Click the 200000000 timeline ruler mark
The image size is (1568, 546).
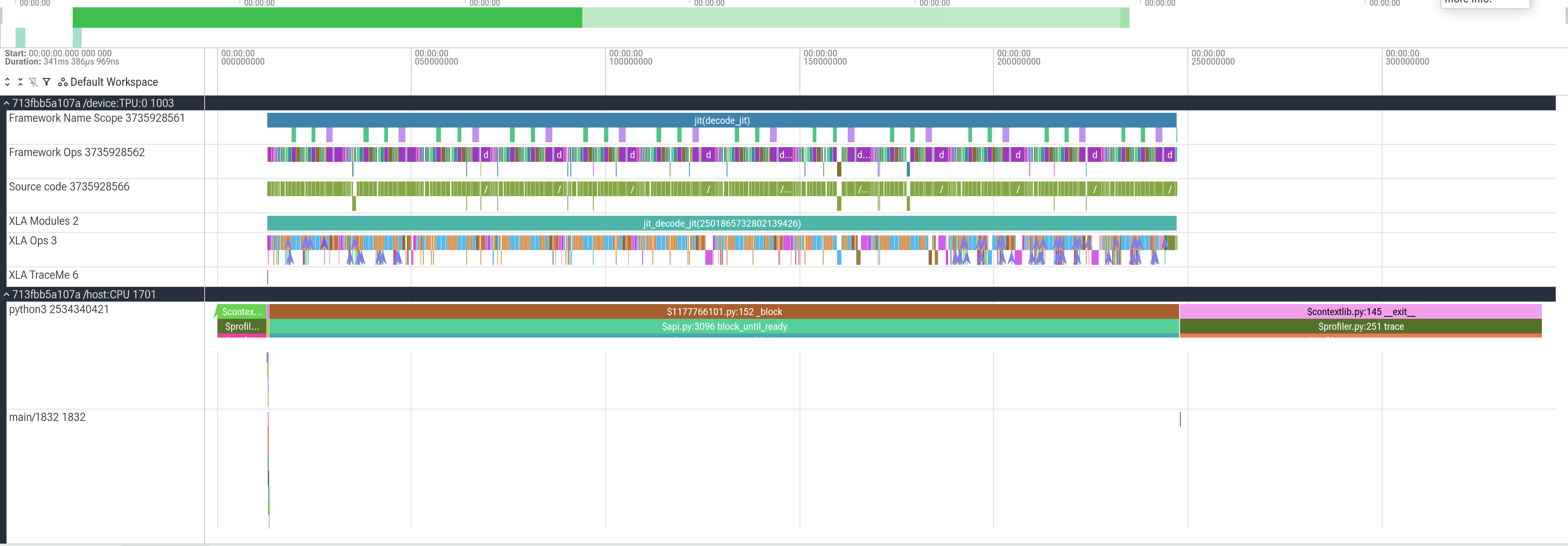1018,57
